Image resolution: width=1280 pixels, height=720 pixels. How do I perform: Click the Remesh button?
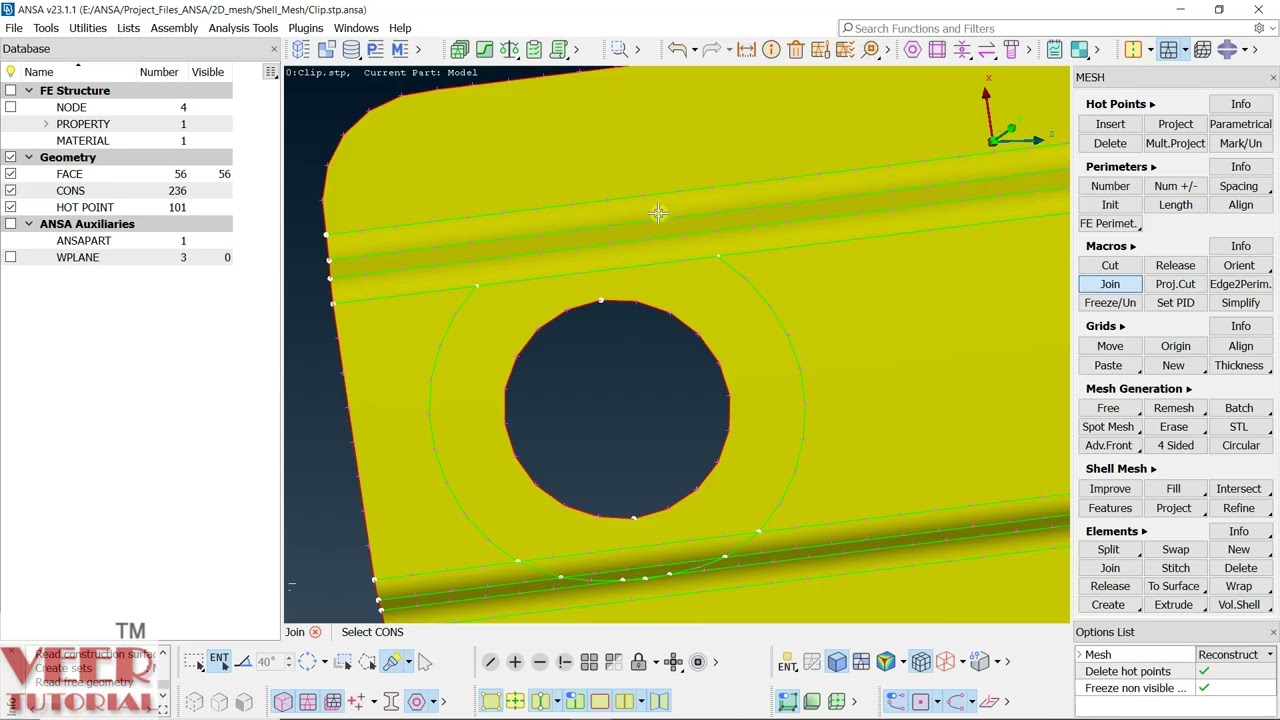[x=1174, y=408]
